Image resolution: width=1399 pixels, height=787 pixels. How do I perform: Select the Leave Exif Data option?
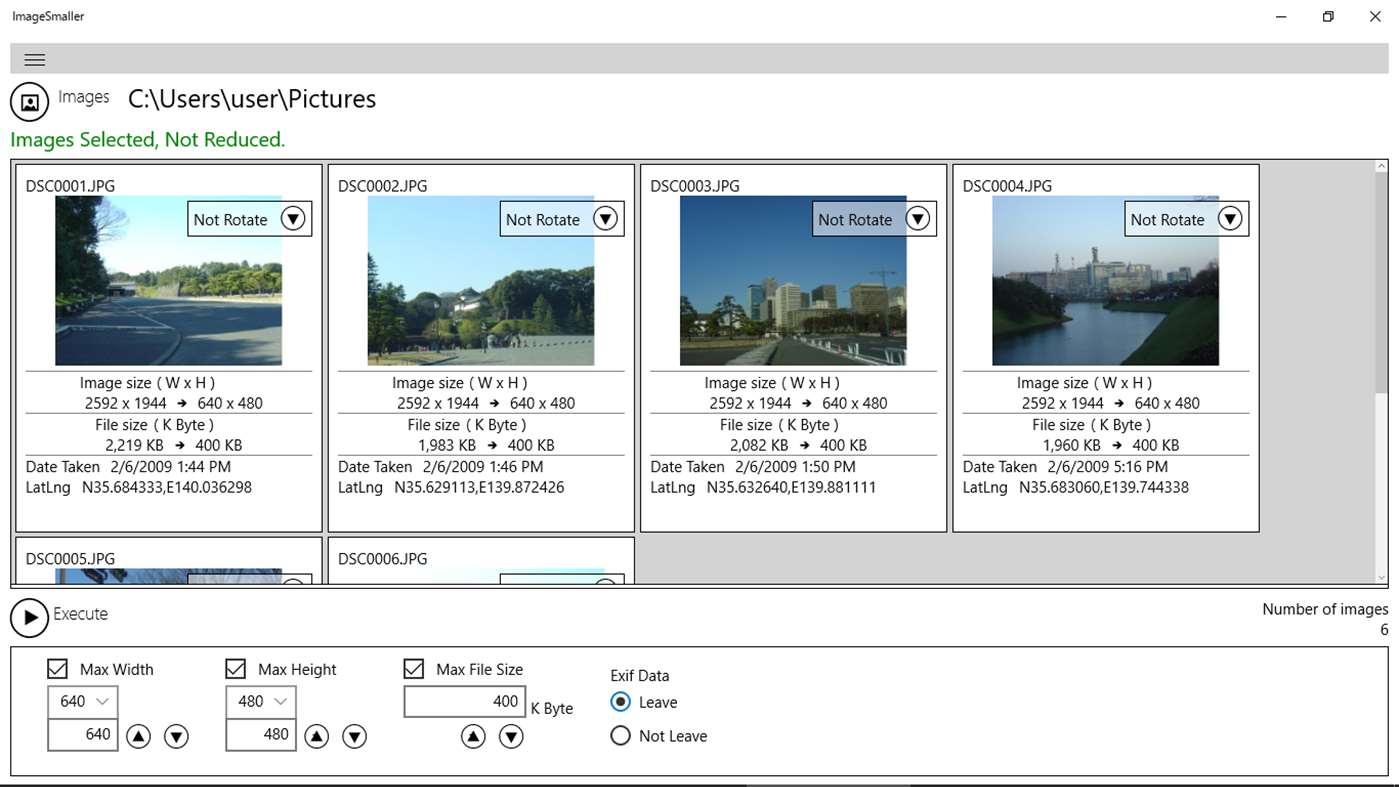[620, 702]
